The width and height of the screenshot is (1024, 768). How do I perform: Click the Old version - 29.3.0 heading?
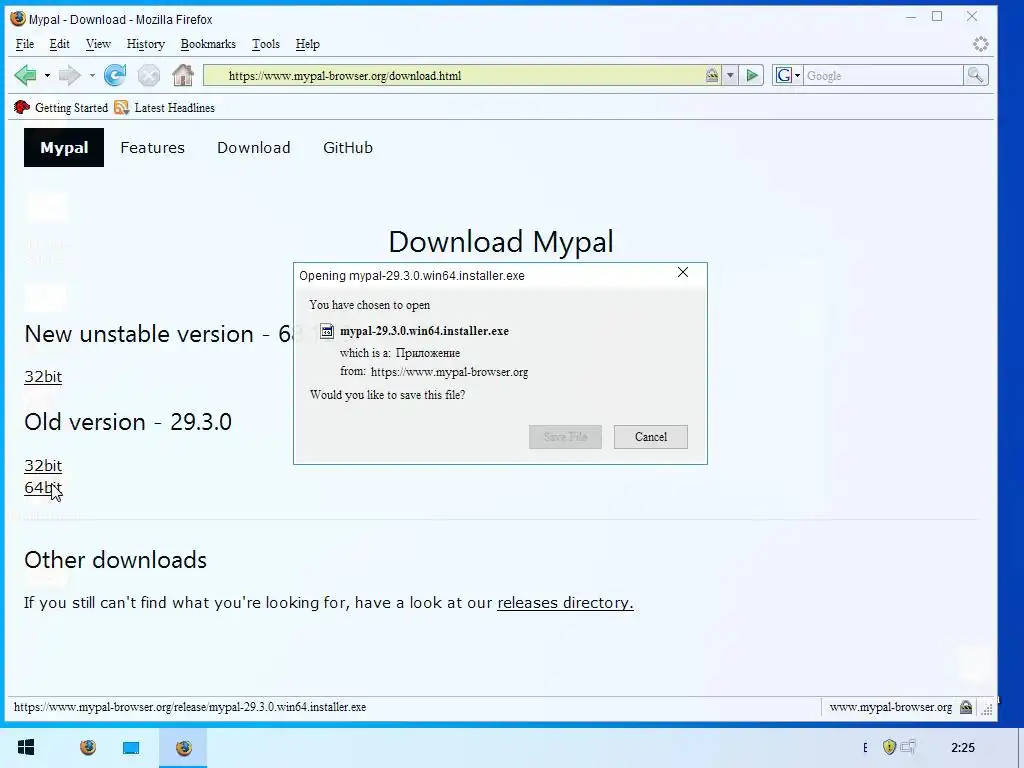click(x=128, y=422)
